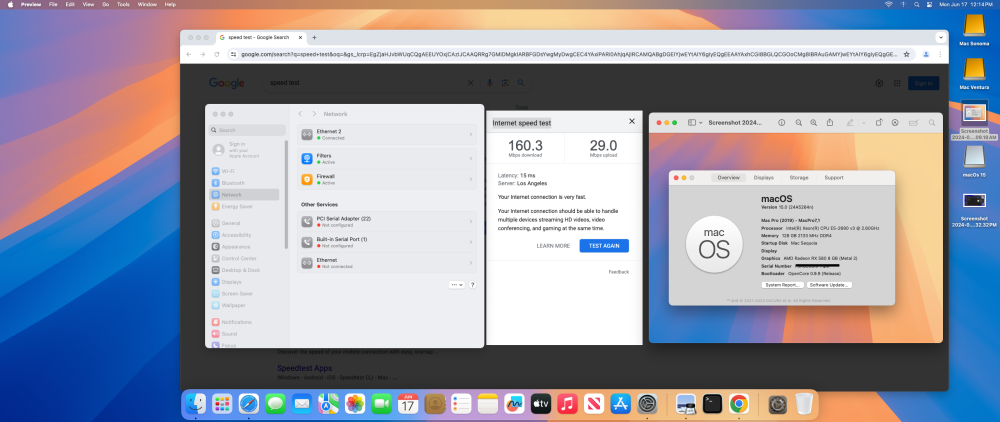The height and width of the screenshot is (422, 1000).
Task: Open Ethernet 2 Connected network row
Action: (386, 135)
